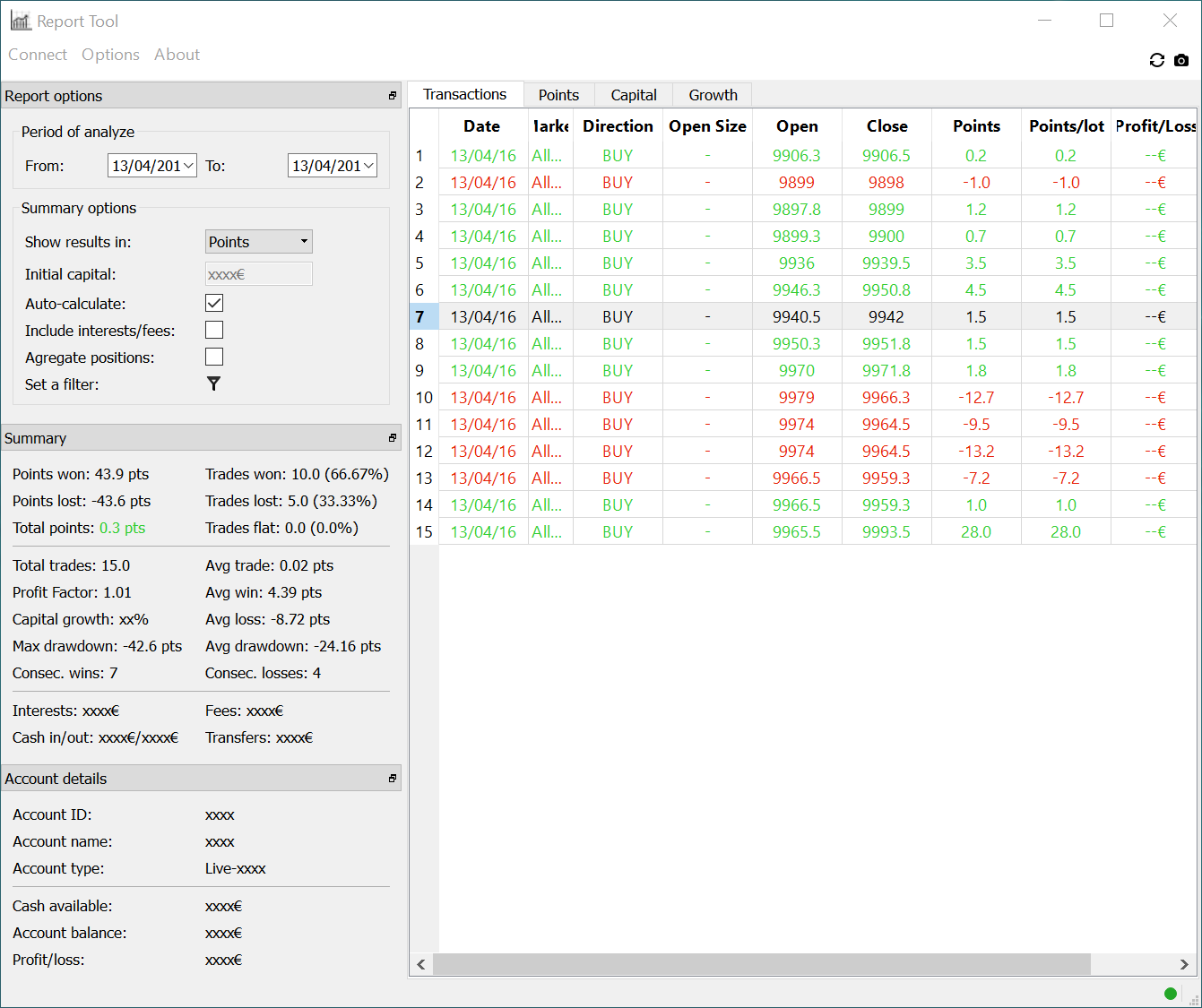Expand the Show results in dropdown
Viewport: 1202px width, 1008px height.
[x=304, y=242]
